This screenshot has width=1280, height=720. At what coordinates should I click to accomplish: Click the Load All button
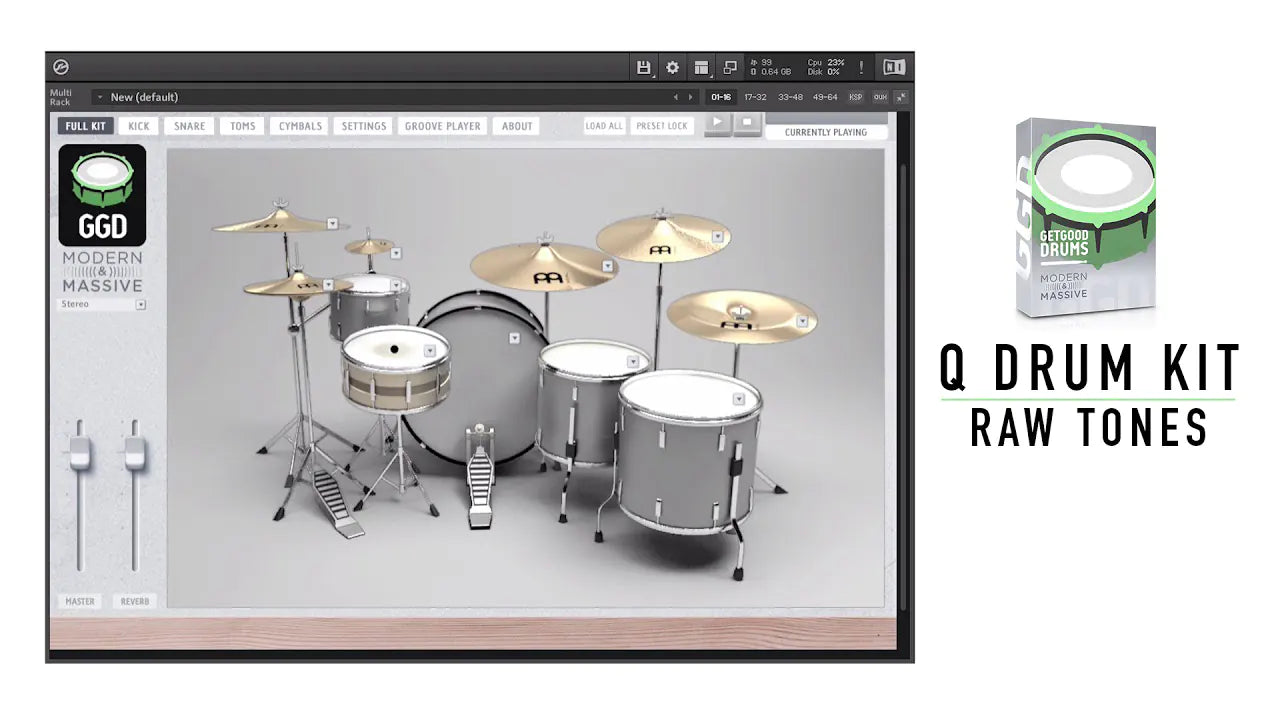coord(604,126)
